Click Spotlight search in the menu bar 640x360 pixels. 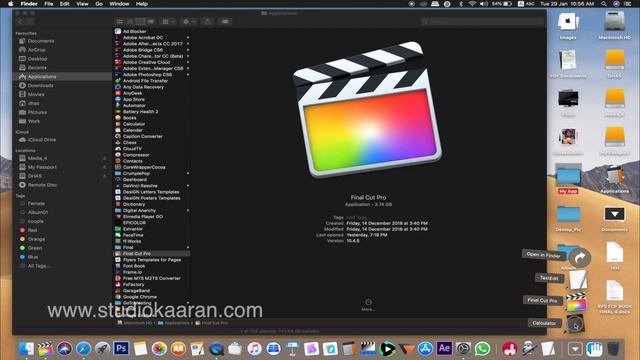click(x=604, y=4)
